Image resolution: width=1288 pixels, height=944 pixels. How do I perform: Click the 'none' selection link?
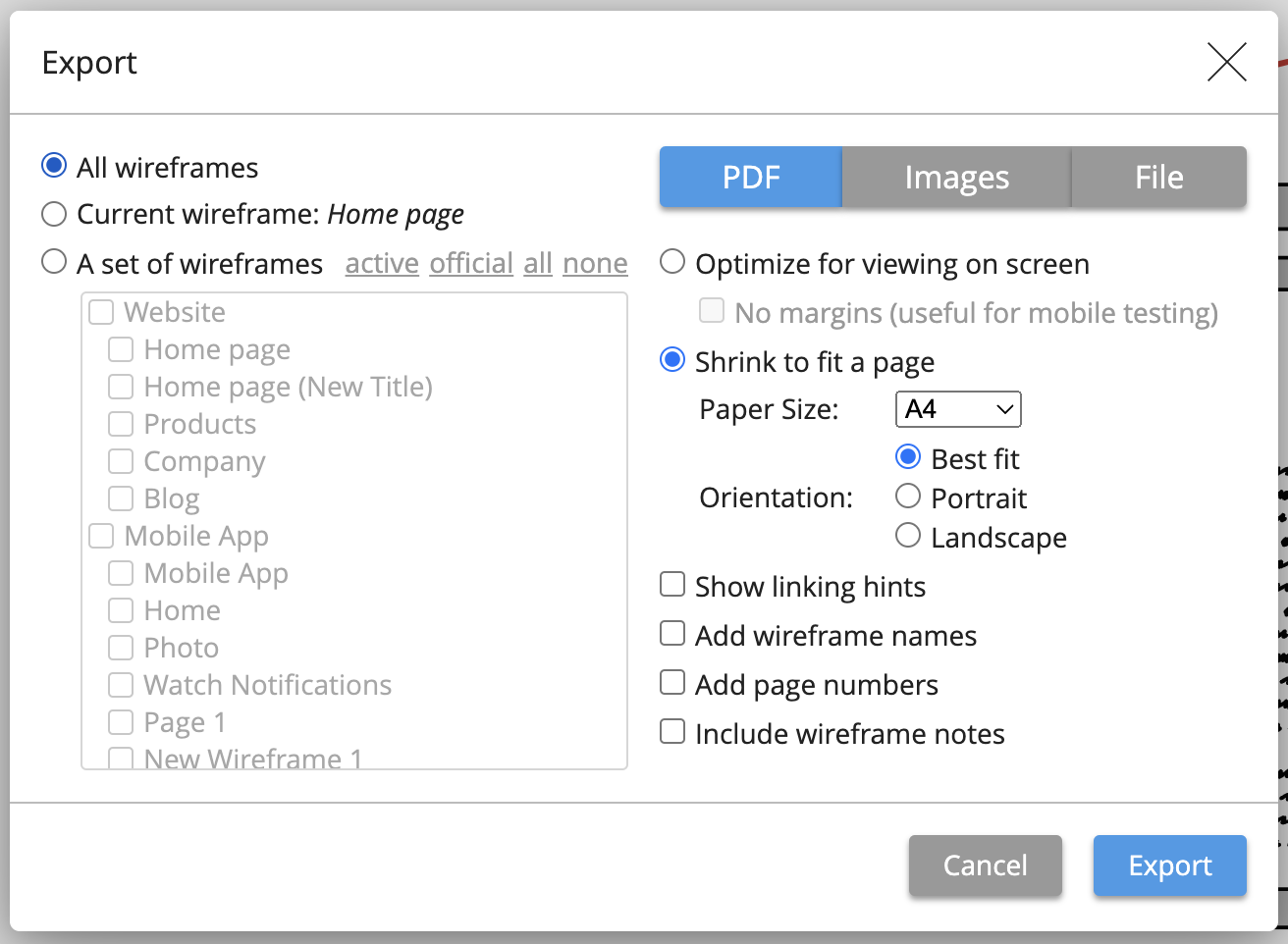(595, 264)
